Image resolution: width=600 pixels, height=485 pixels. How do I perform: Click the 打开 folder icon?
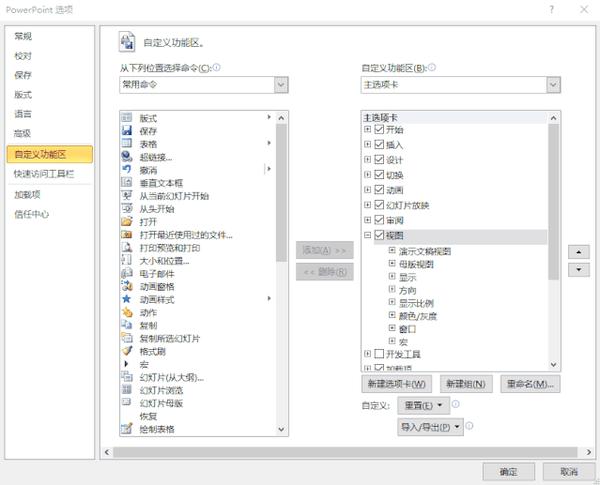[x=127, y=221]
